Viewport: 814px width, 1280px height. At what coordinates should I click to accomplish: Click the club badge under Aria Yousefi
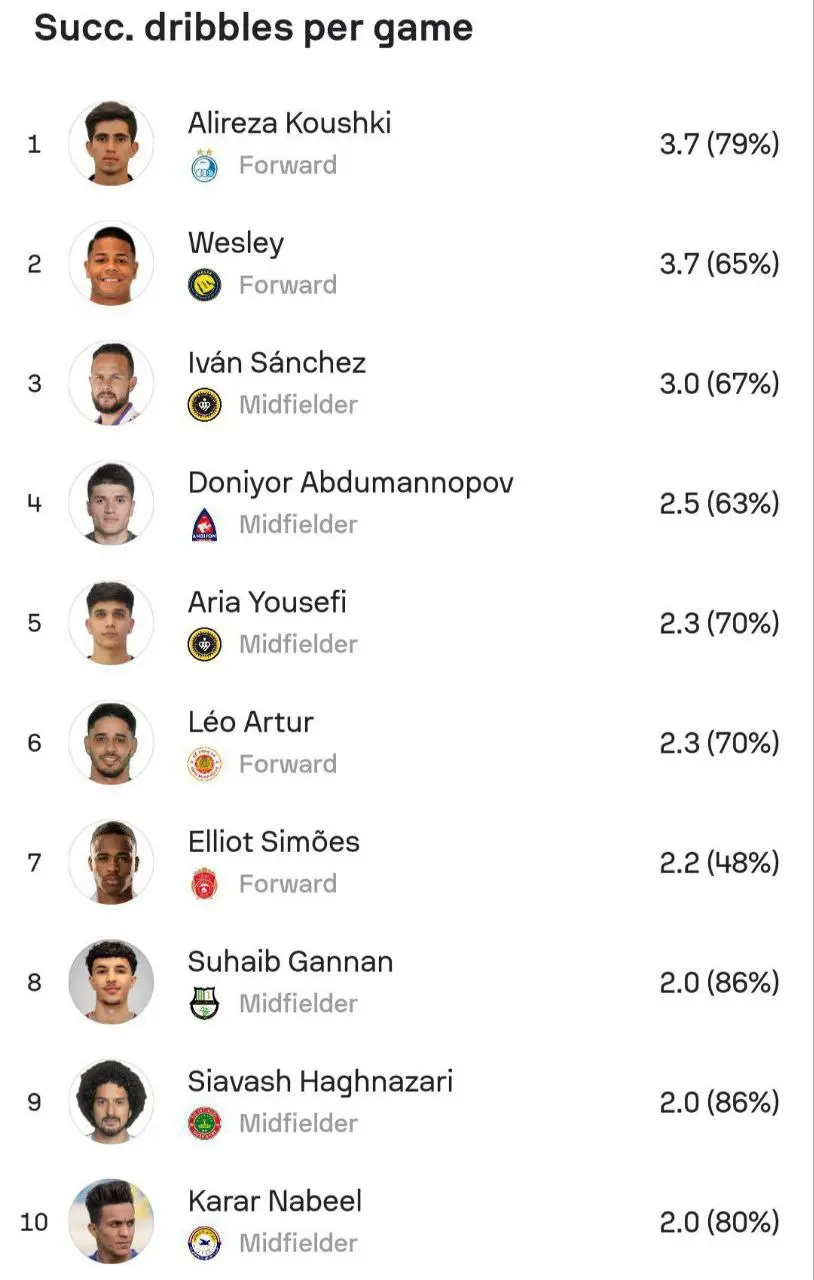pos(204,644)
